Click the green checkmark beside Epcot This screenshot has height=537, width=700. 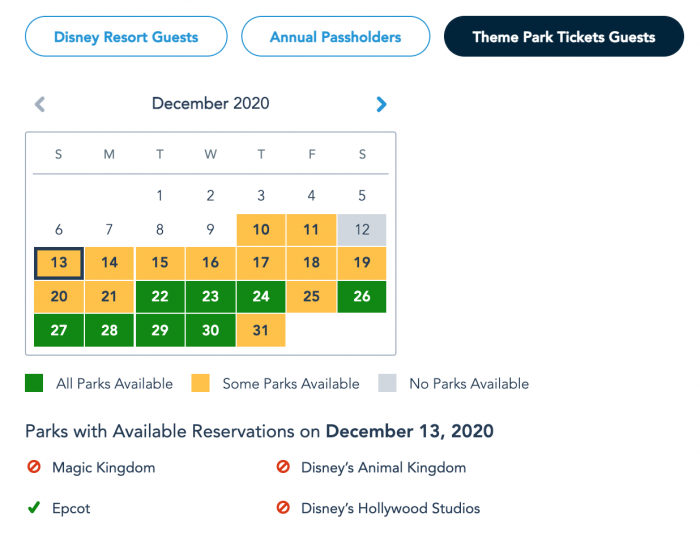(33, 508)
